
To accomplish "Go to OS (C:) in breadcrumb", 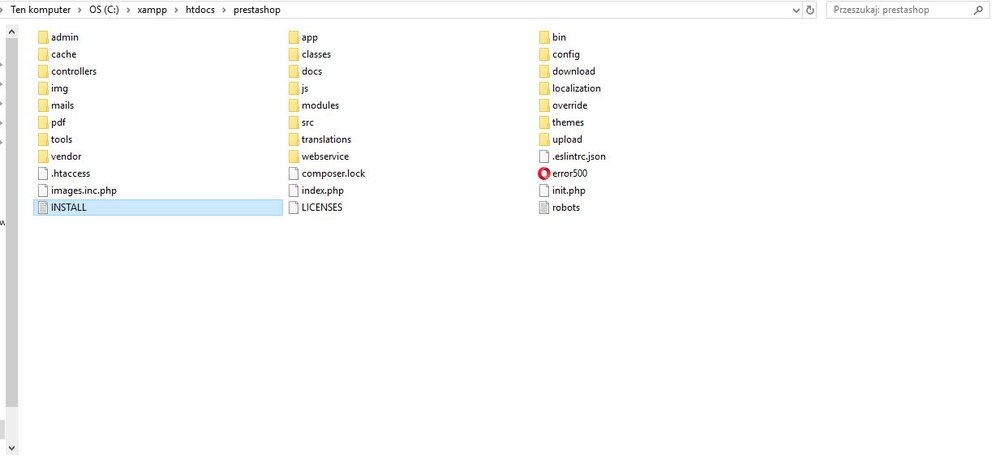I will point(104,10).
